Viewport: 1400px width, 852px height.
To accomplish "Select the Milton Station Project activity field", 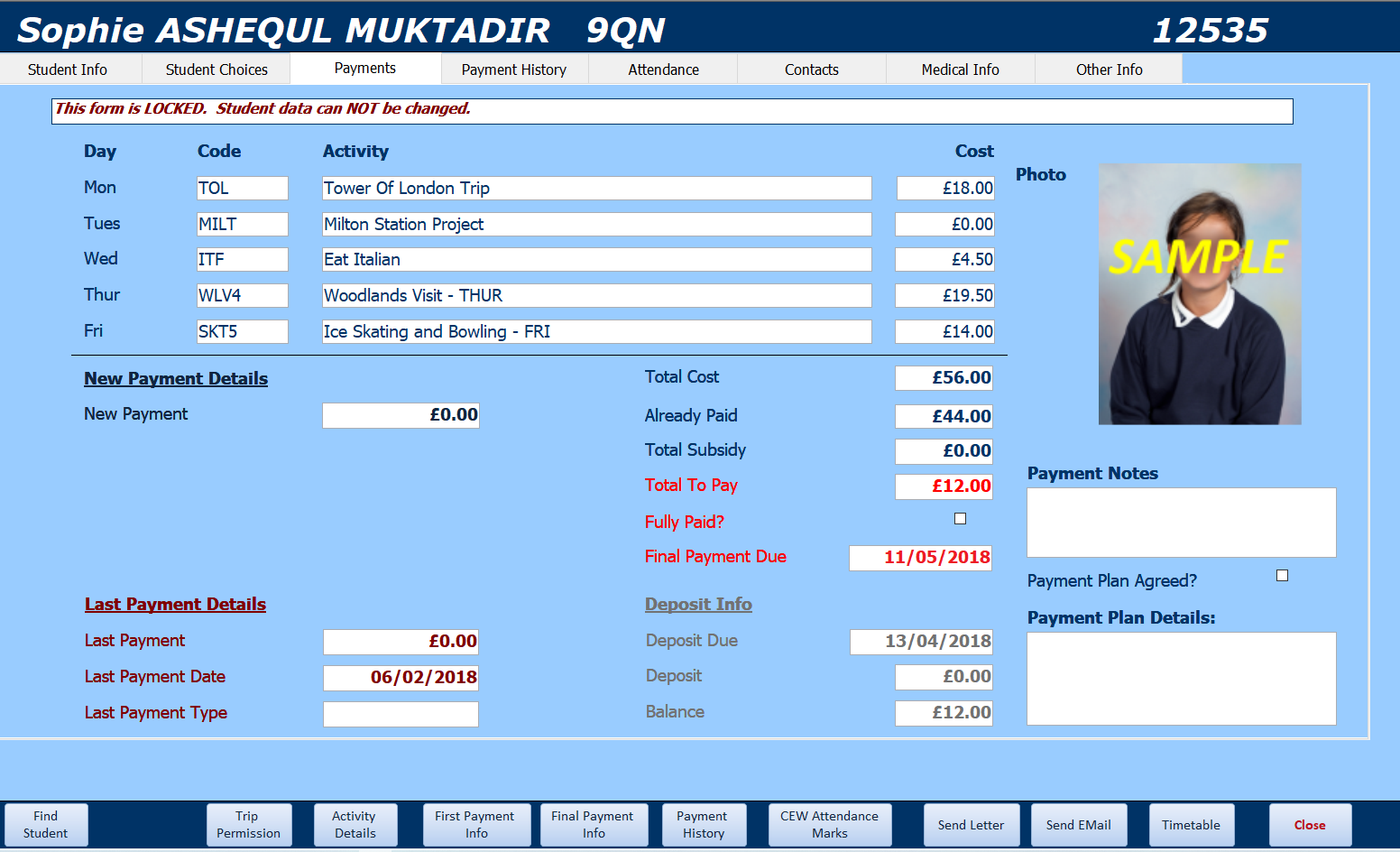I will pos(597,224).
